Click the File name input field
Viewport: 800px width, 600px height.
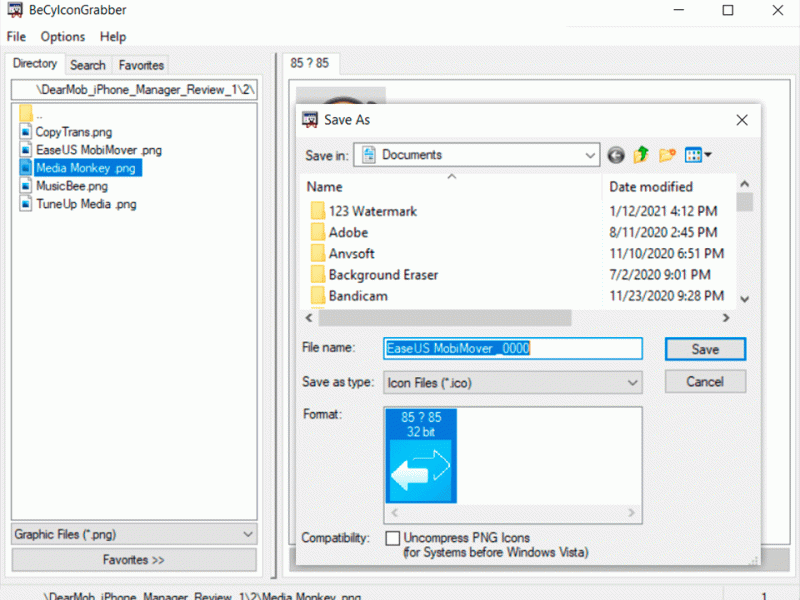click(x=513, y=348)
